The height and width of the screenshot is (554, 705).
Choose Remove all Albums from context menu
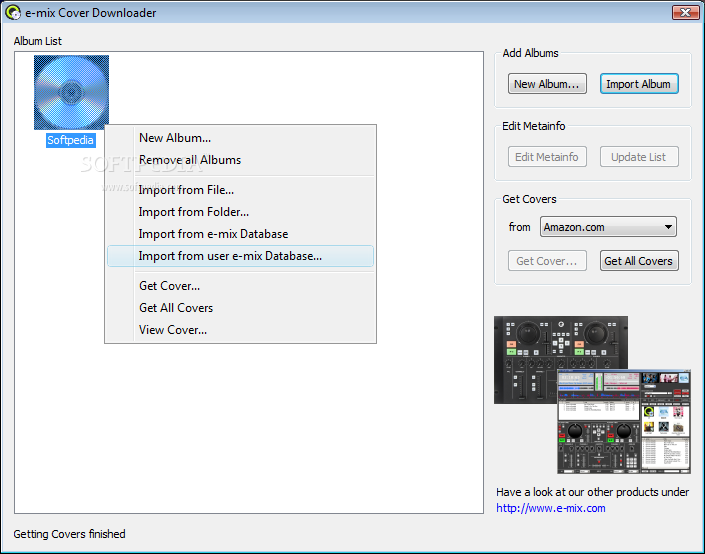(240, 160)
